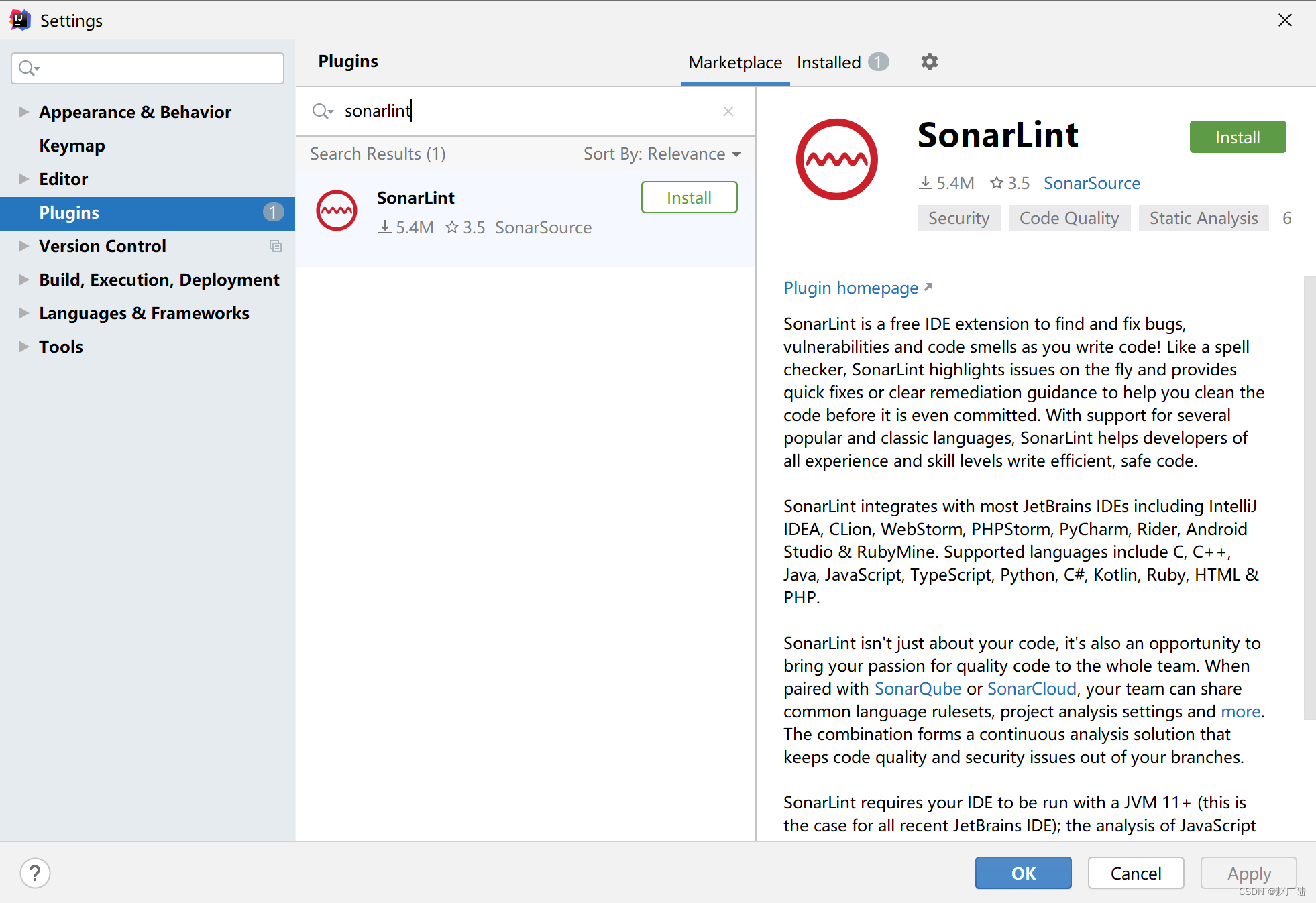Expand the Appearance & Behavior section
This screenshot has width=1316, height=903.
(x=22, y=111)
